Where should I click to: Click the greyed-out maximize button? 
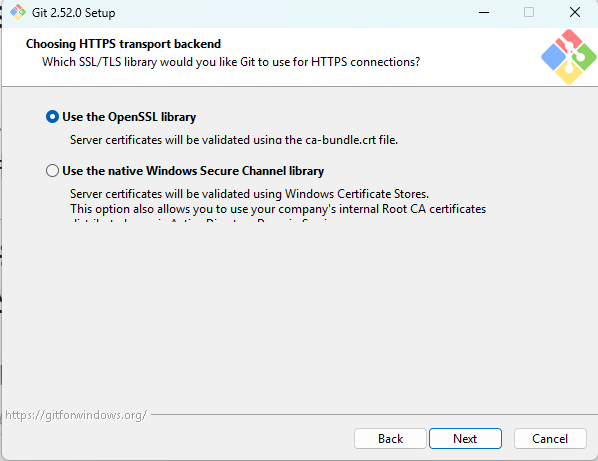tap(529, 12)
